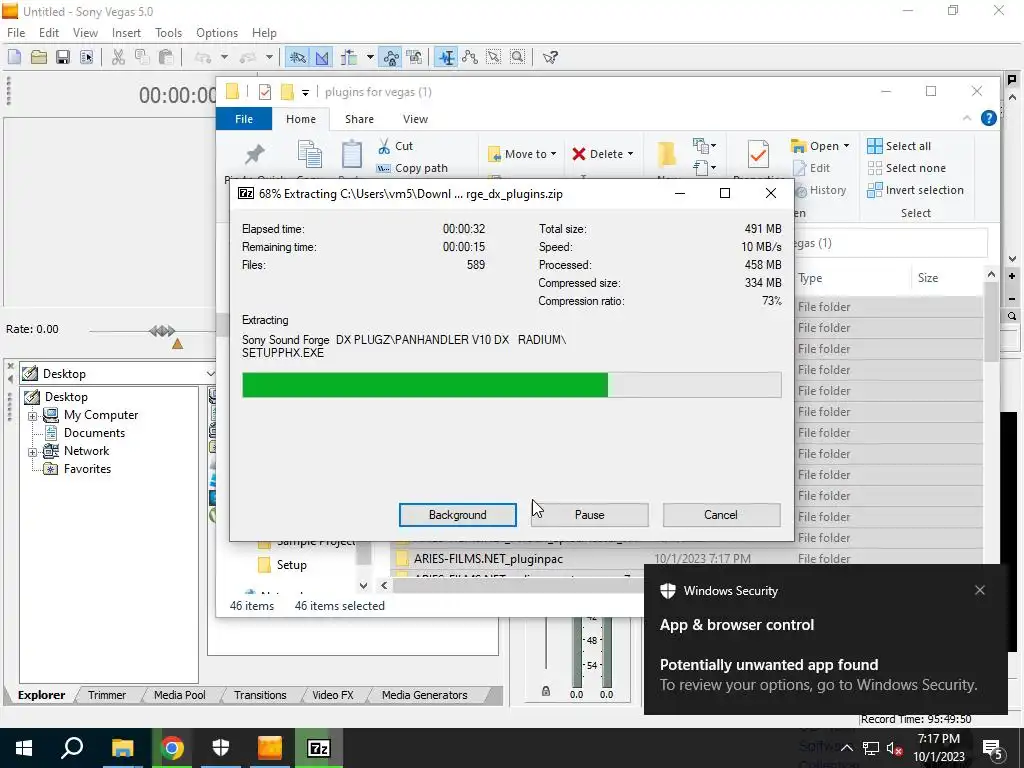Switch to the Media Generators tab
This screenshot has width=1024, height=768.
[x=424, y=695]
